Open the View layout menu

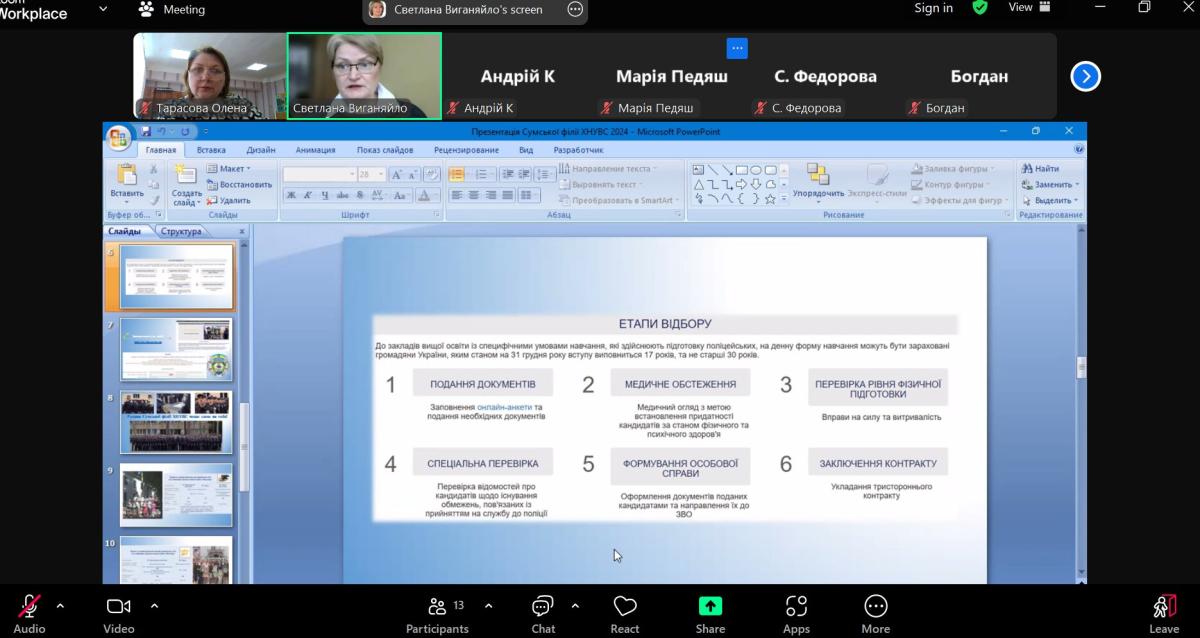[1029, 8]
